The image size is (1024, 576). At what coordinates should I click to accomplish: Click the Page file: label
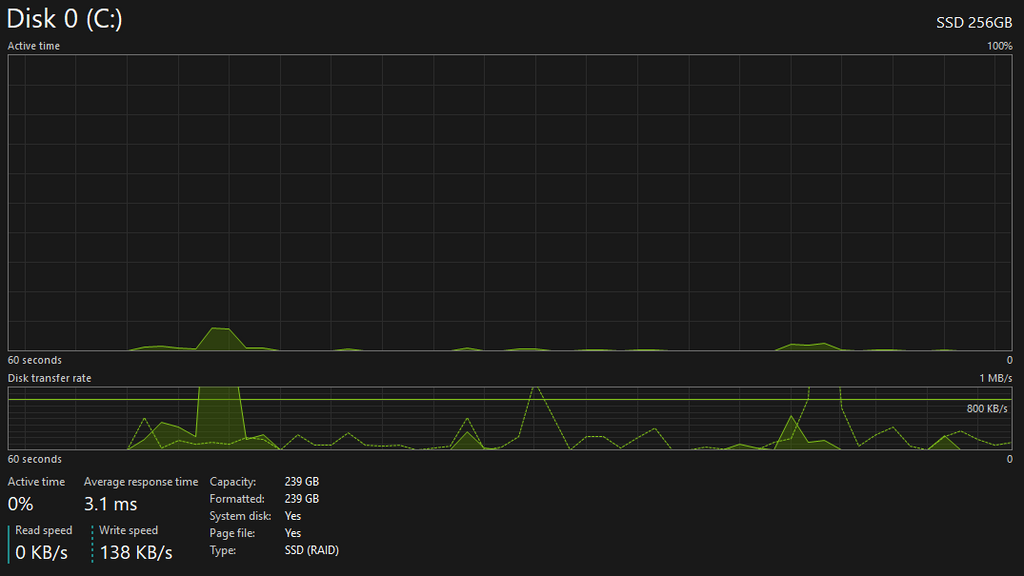232,533
